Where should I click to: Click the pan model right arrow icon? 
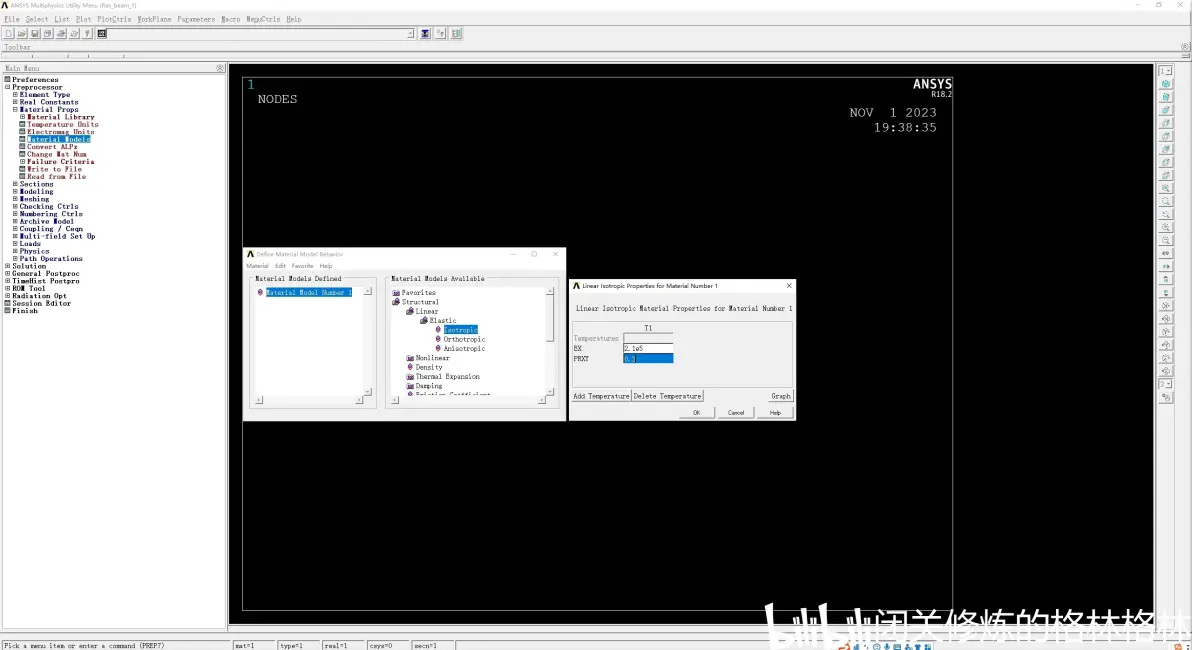pyautogui.click(x=1165, y=266)
